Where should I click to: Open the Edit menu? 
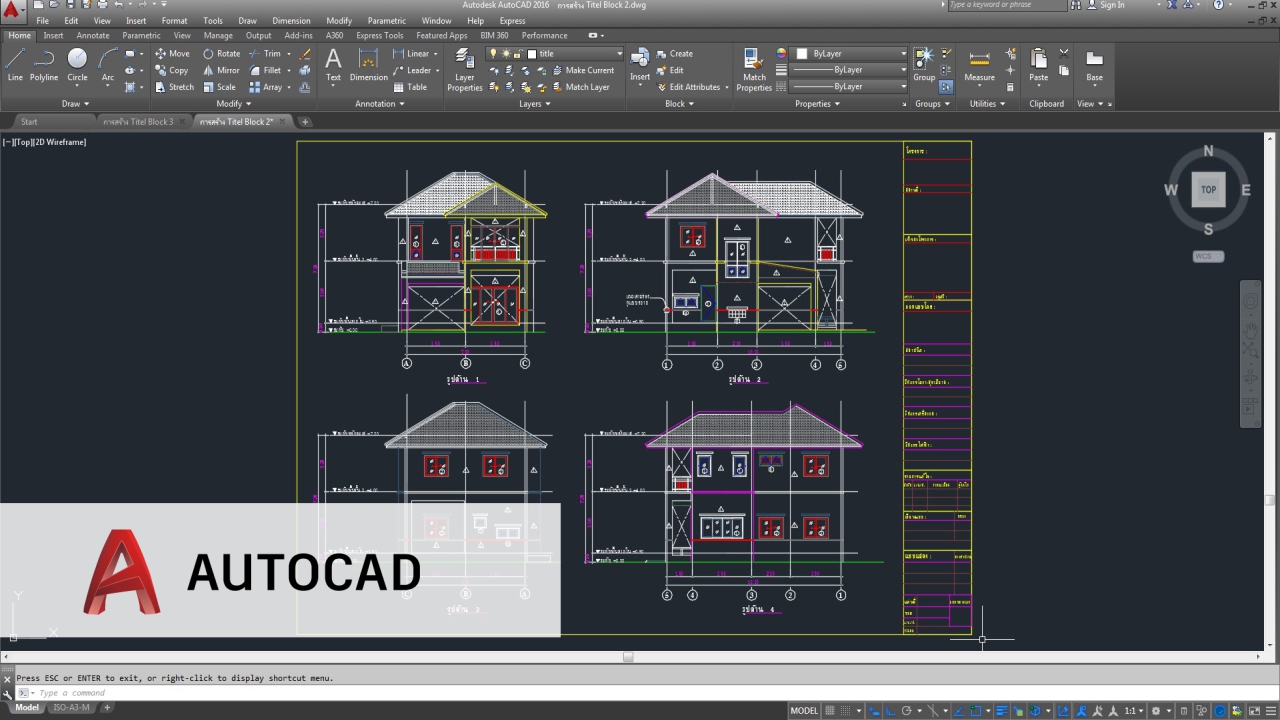[71, 21]
